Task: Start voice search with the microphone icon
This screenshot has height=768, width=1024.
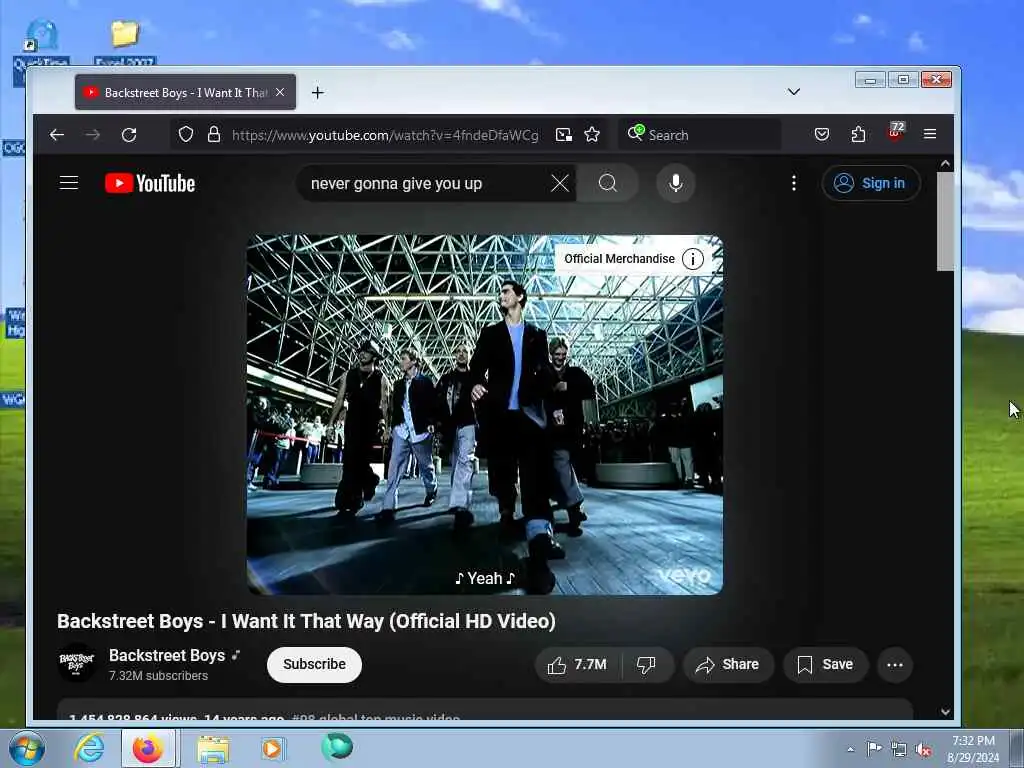Action: pyautogui.click(x=676, y=184)
